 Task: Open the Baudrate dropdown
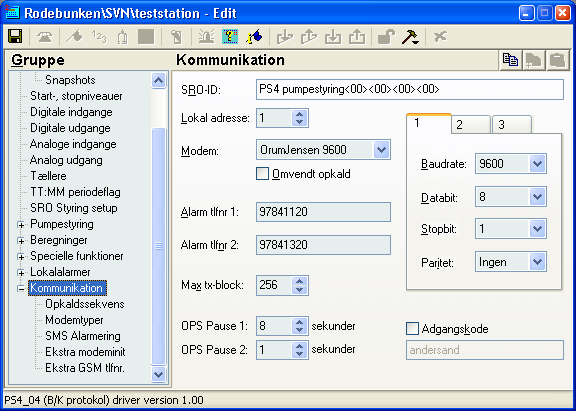[x=537, y=163]
